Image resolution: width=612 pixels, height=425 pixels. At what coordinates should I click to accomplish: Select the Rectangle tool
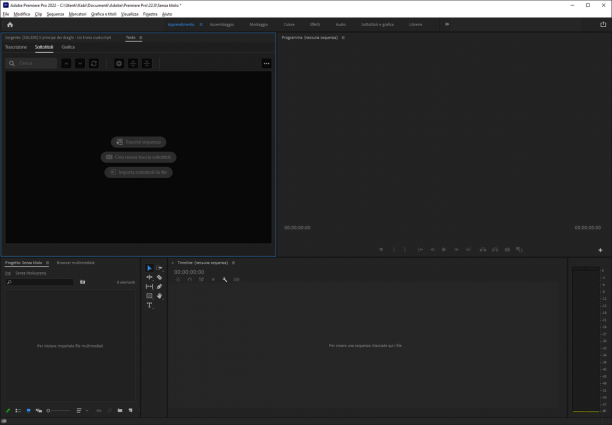click(x=149, y=296)
